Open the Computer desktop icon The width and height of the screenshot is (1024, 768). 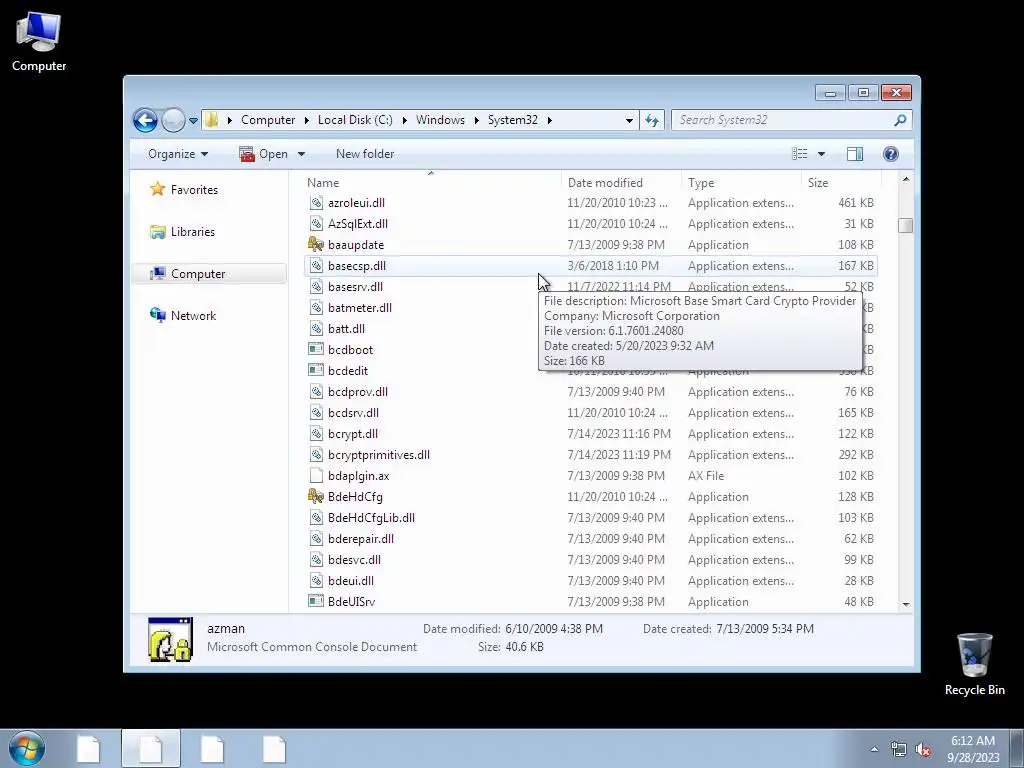39,41
